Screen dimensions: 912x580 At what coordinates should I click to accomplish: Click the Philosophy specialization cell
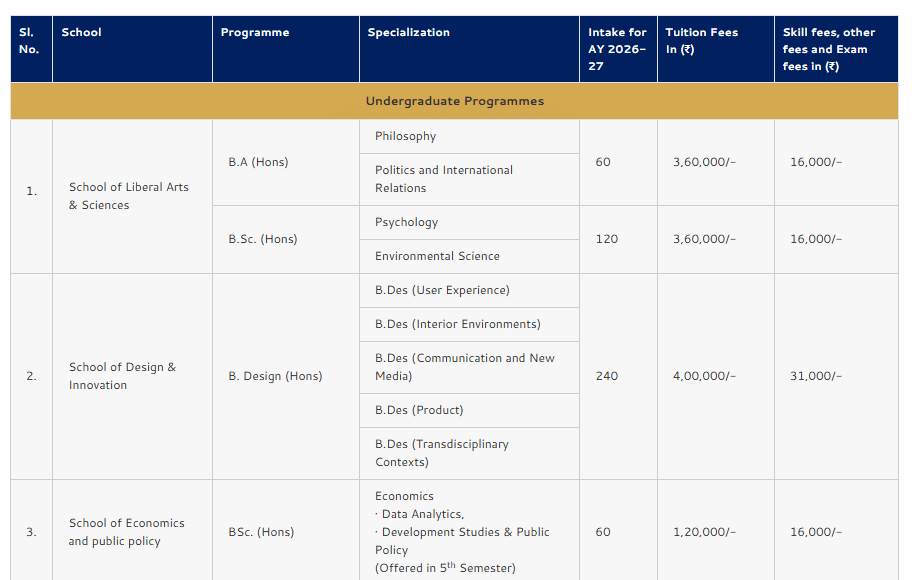point(406,136)
